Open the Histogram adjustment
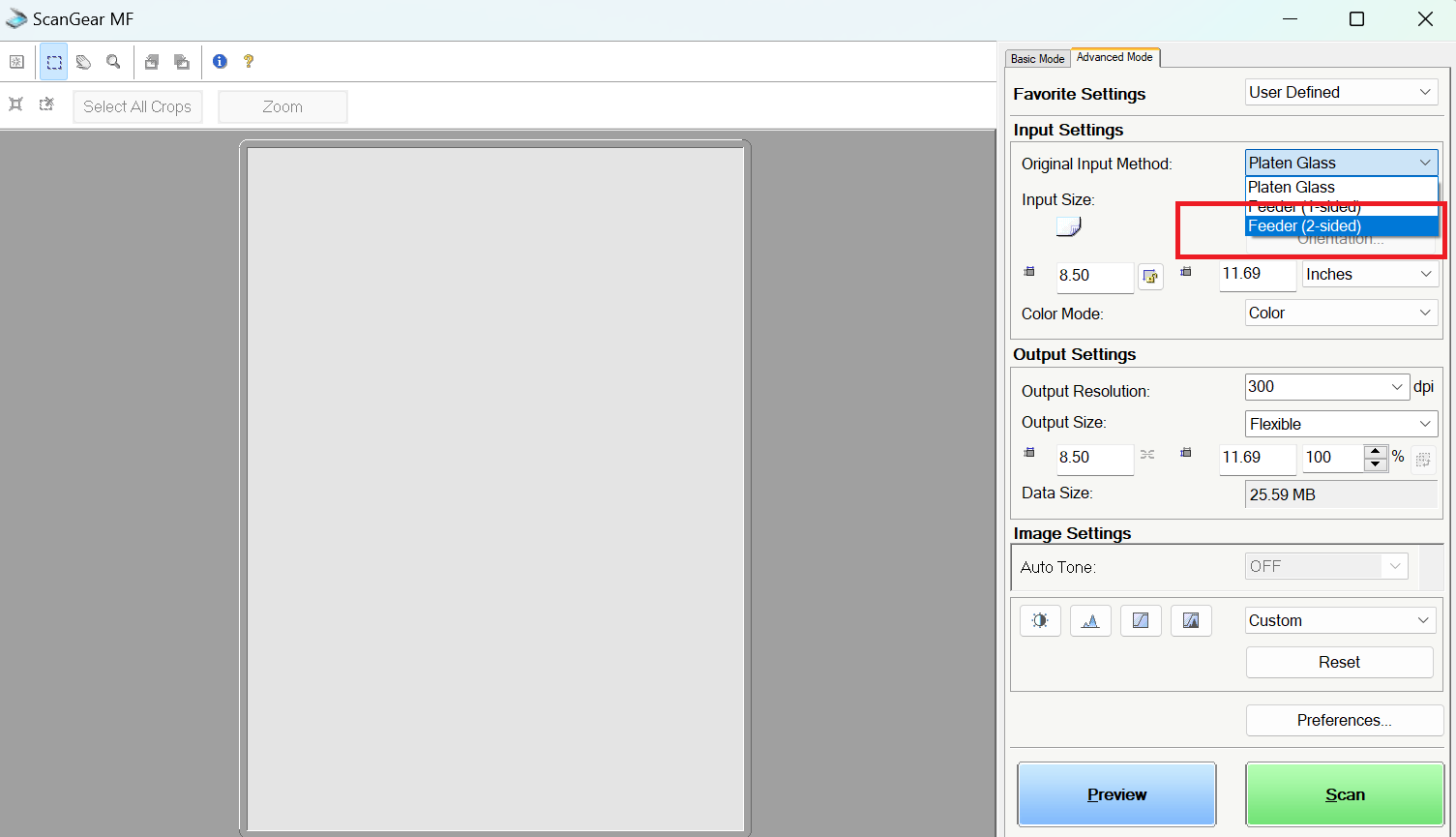The width and height of the screenshot is (1456, 837). coord(1090,620)
